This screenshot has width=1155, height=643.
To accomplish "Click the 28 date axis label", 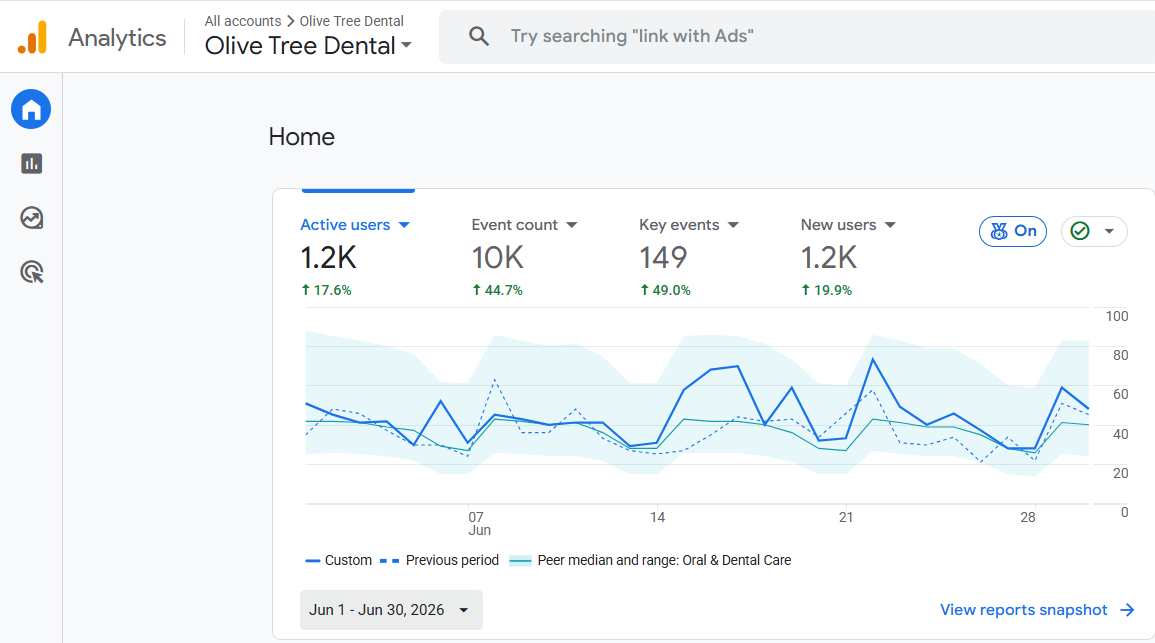I will click(1028, 518).
